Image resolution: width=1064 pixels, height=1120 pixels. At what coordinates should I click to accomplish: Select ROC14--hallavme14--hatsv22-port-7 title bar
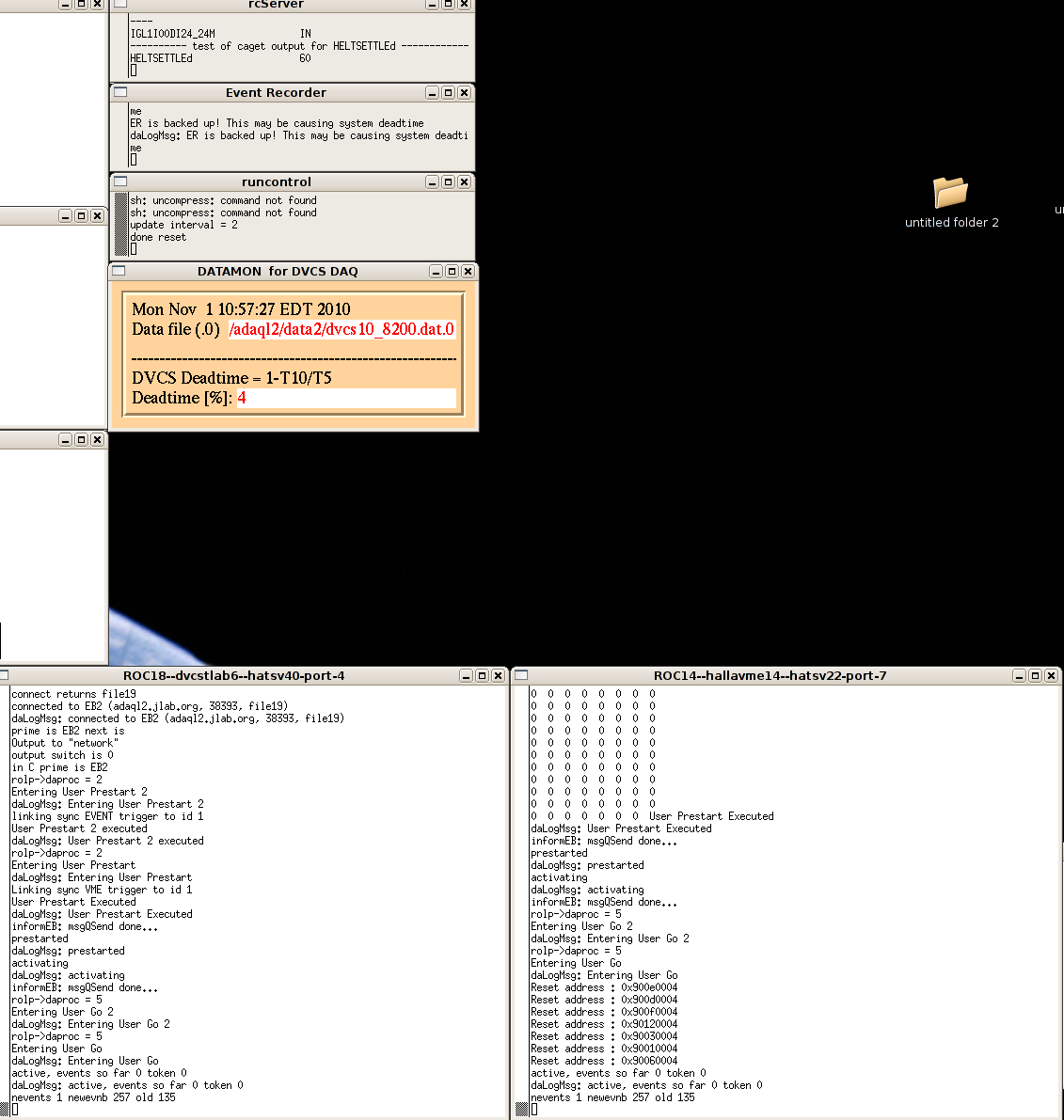tap(770, 676)
